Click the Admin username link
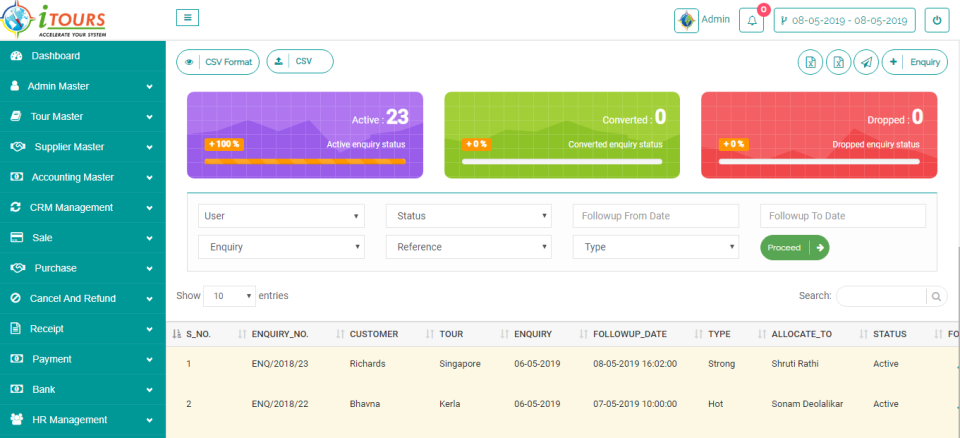960x438 pixels. [x=716, y=19]
